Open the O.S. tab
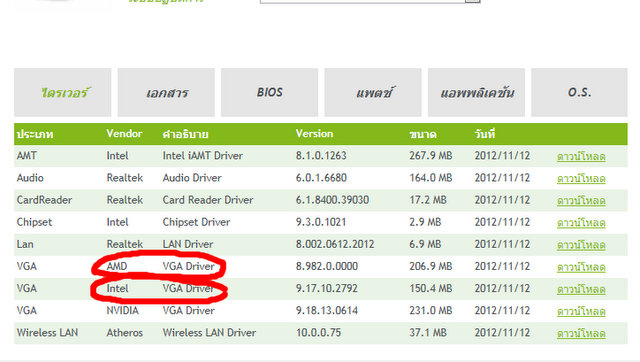Image resolution: width=640 pixels, height=362 pixels. 579,93
